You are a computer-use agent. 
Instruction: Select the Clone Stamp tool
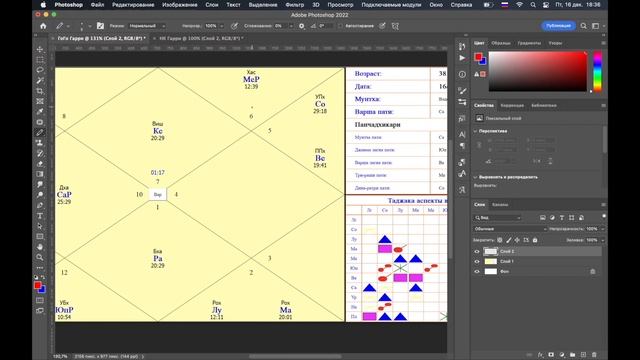click(x=40, y=143)
